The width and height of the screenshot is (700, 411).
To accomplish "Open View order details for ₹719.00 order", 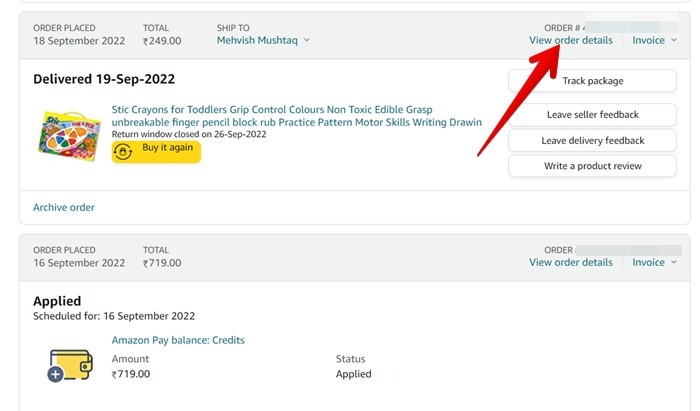I will (x=571, y=262).
